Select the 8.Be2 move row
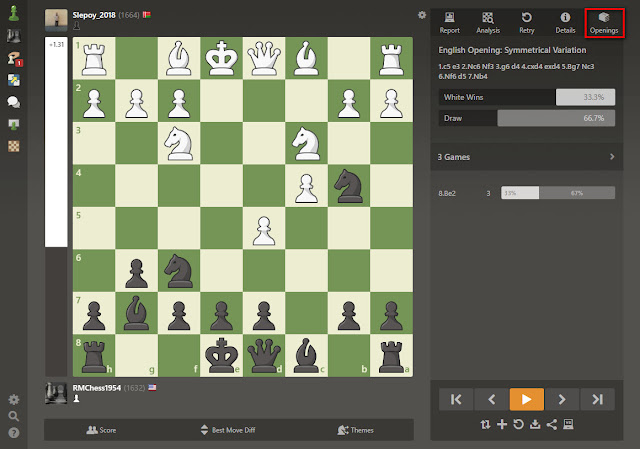Screen dimensions: 640x449 [527, 193]
